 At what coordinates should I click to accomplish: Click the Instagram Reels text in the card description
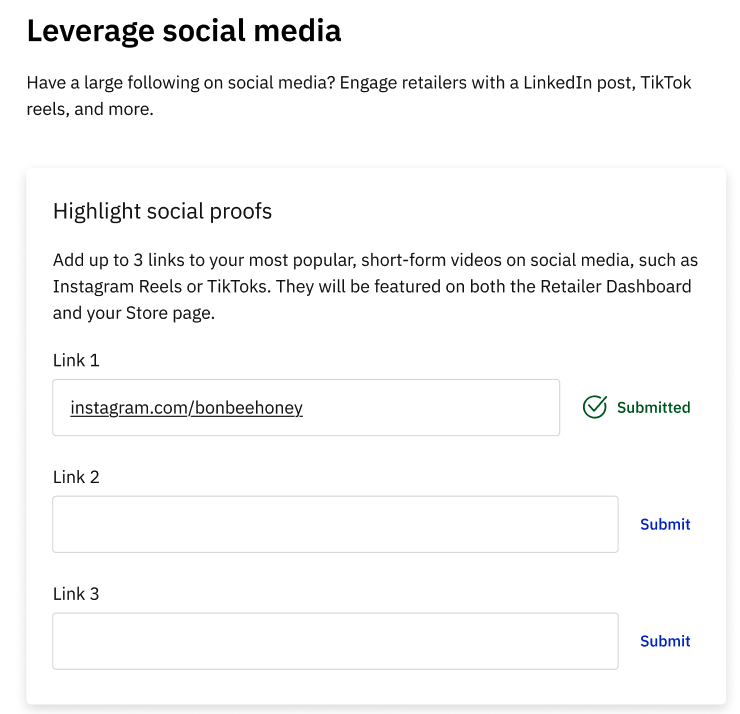pyautogui.click(x=117, y=286)
